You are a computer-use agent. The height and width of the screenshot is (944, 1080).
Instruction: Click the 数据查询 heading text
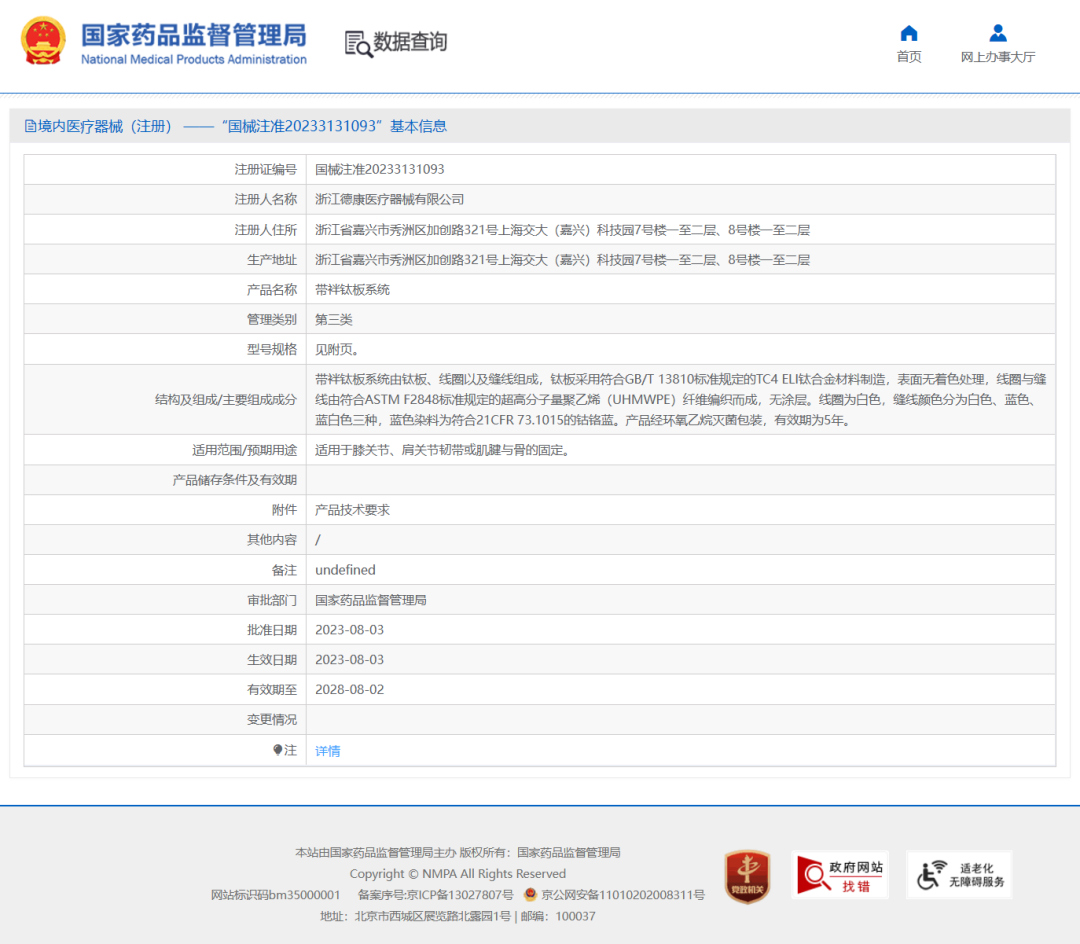click(410, 42)
